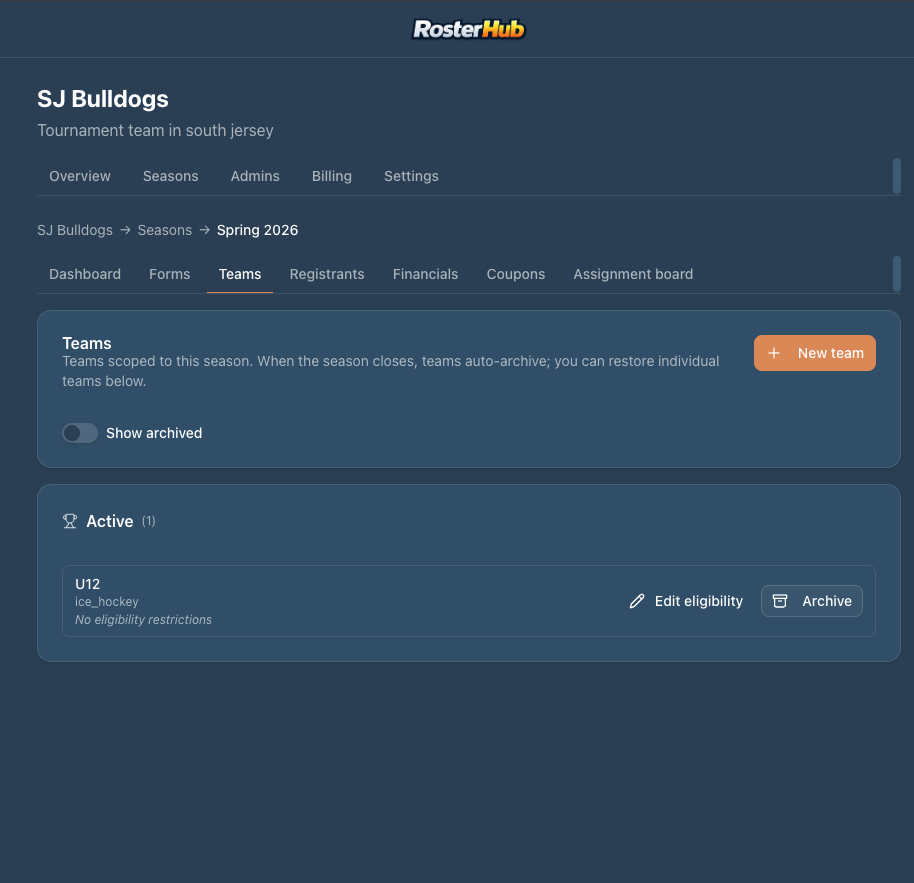Image resolution: width=914 pixels, height=883 pixels.
Task: Open the Overview tab
Action: 80,176
